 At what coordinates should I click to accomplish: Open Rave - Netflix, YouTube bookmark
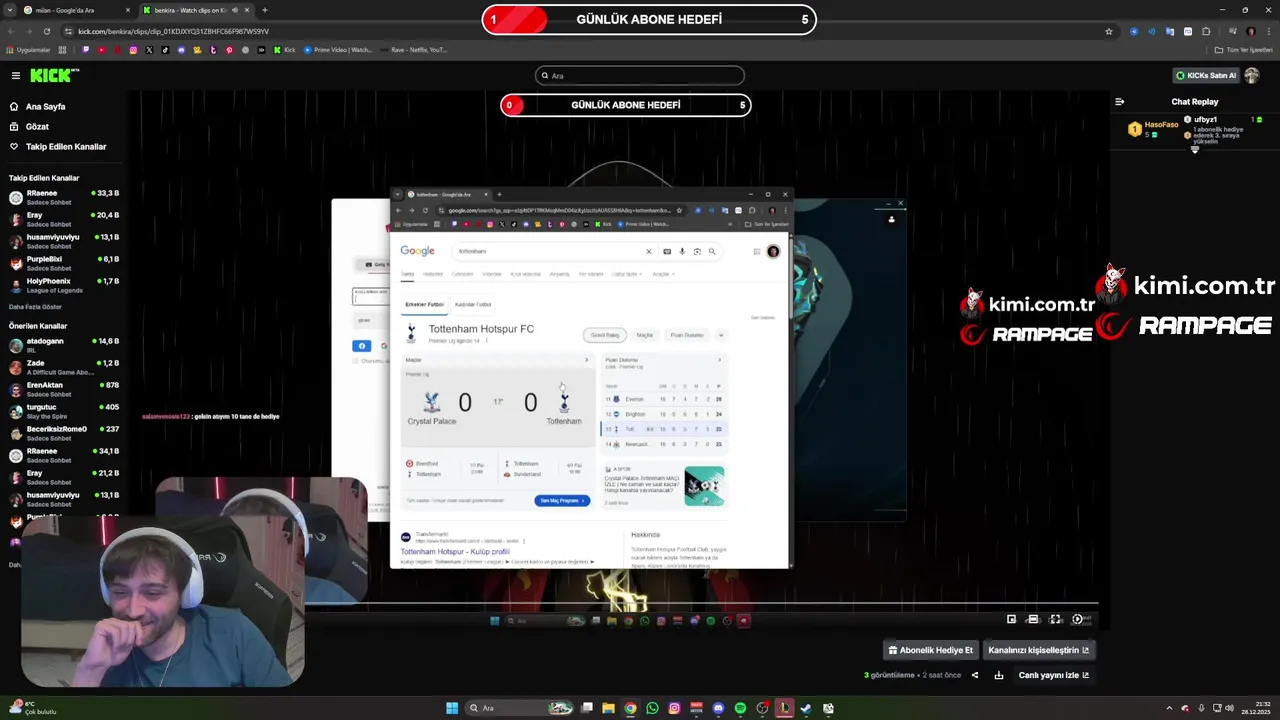[x=413, y=50]
